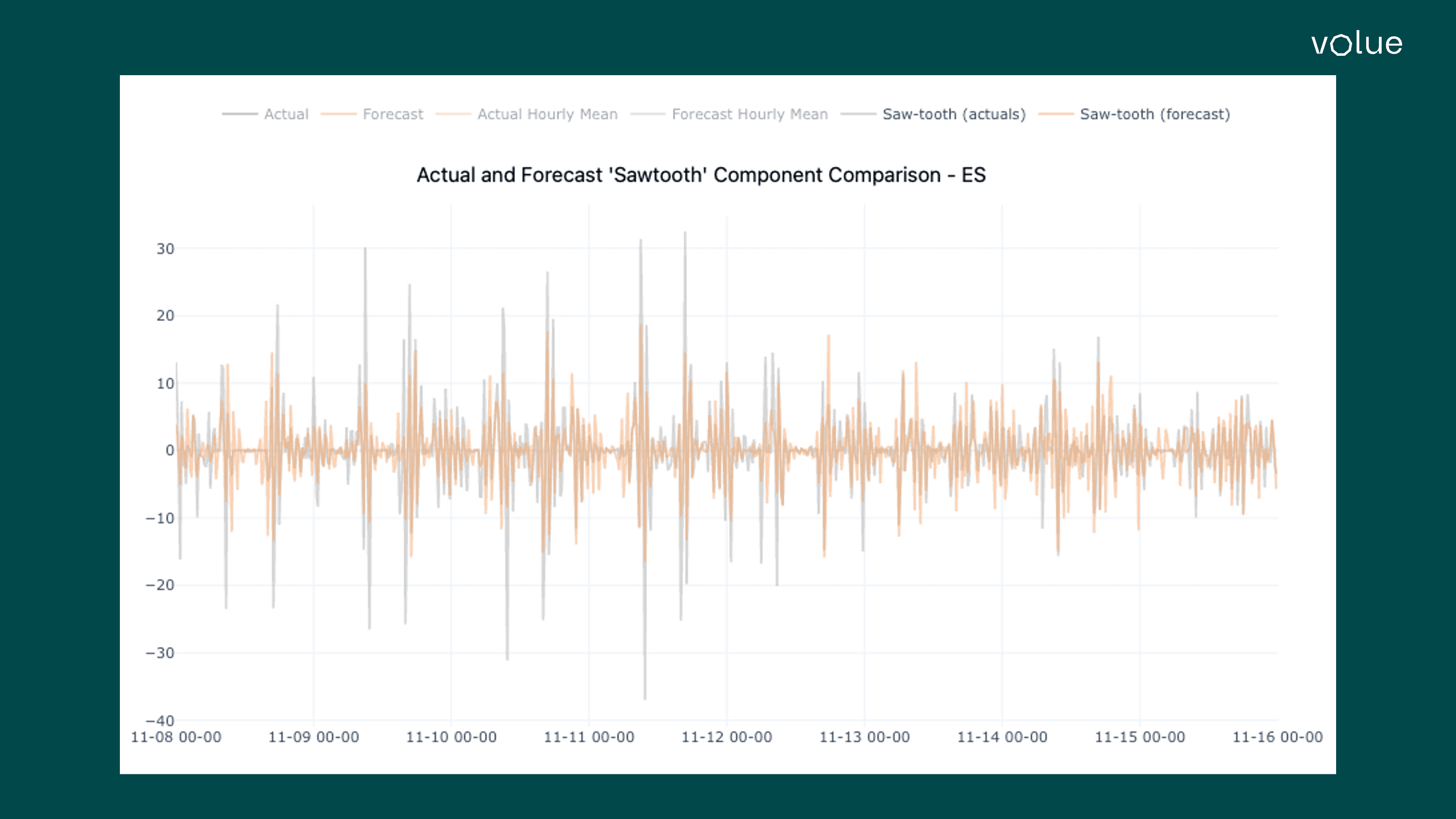Click the orange marker beside Saw-tooth (forecast)
The image size is (1456, 819).
click(1058, 114)
